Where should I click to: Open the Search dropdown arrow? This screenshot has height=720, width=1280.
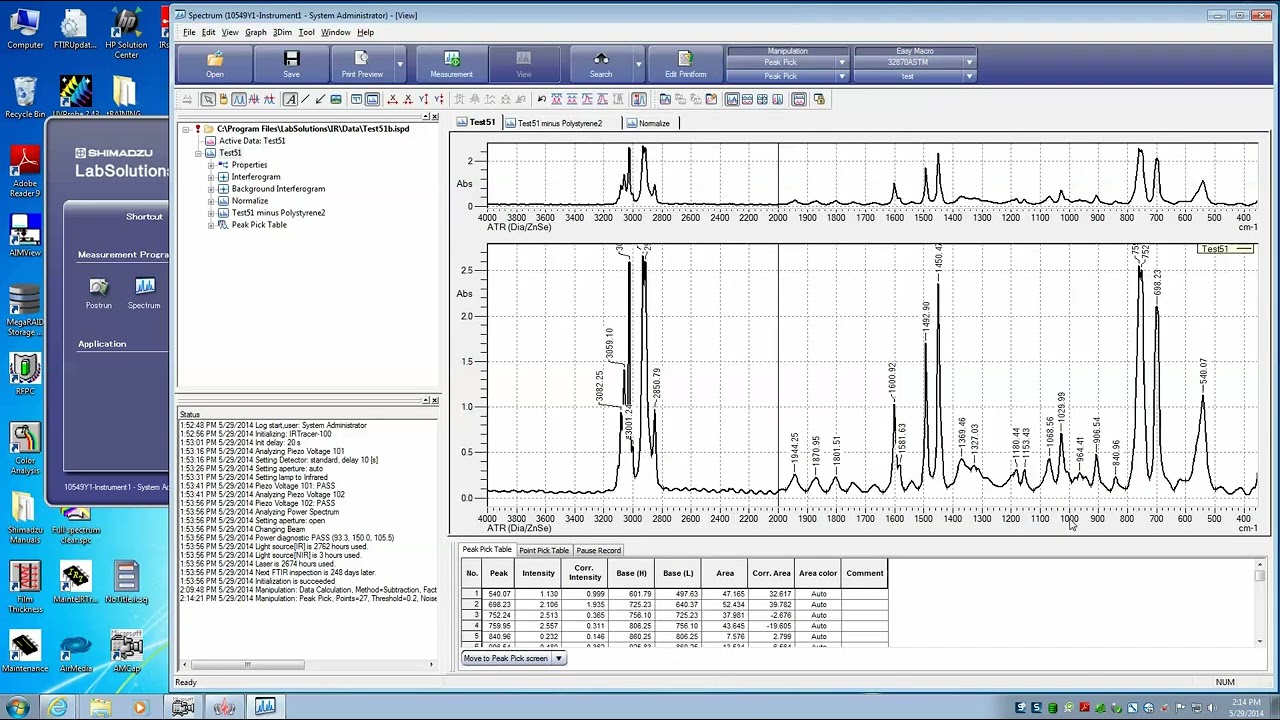click(638, 65)
